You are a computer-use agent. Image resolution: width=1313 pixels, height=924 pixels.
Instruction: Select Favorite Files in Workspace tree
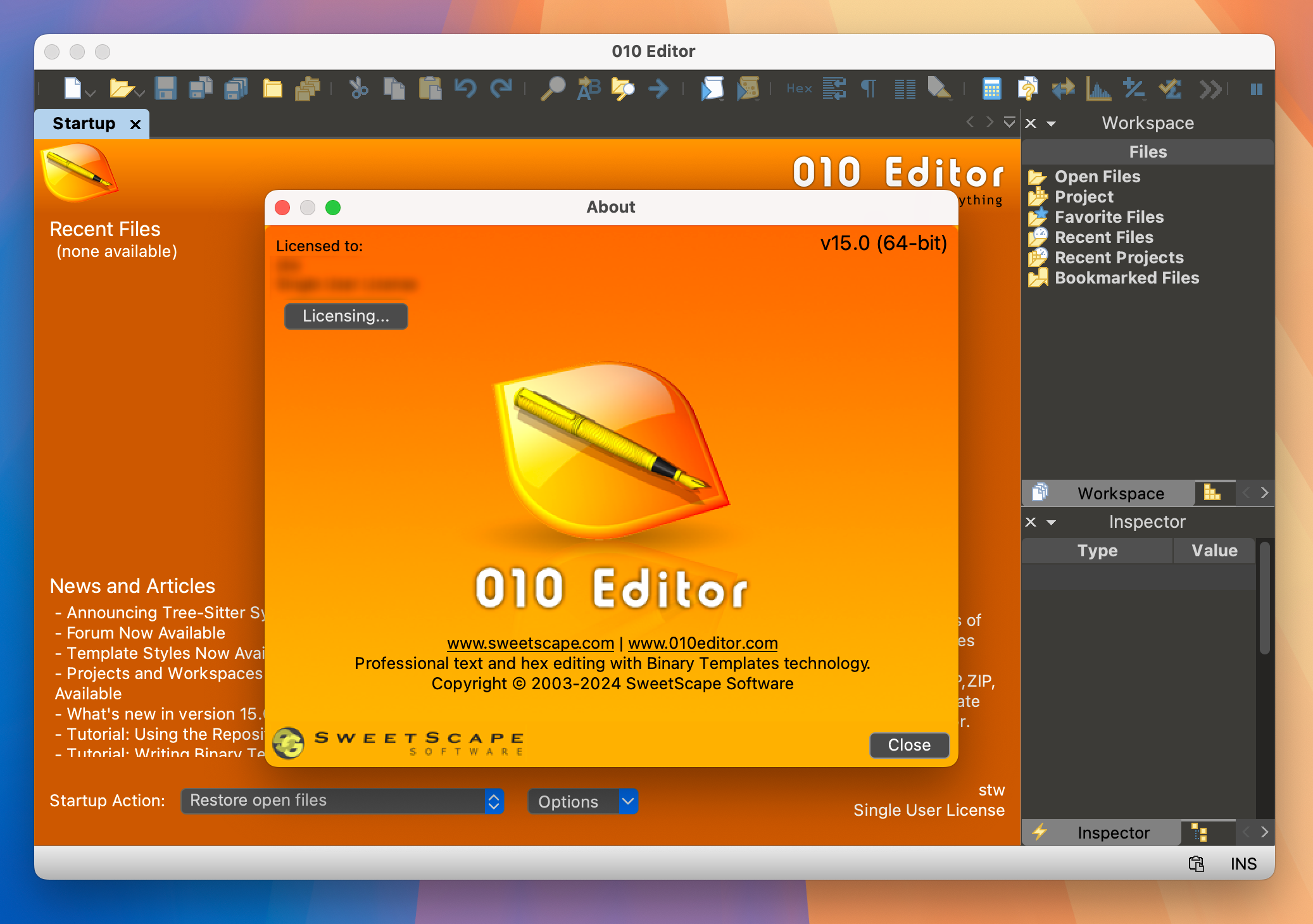[1109, 217]
